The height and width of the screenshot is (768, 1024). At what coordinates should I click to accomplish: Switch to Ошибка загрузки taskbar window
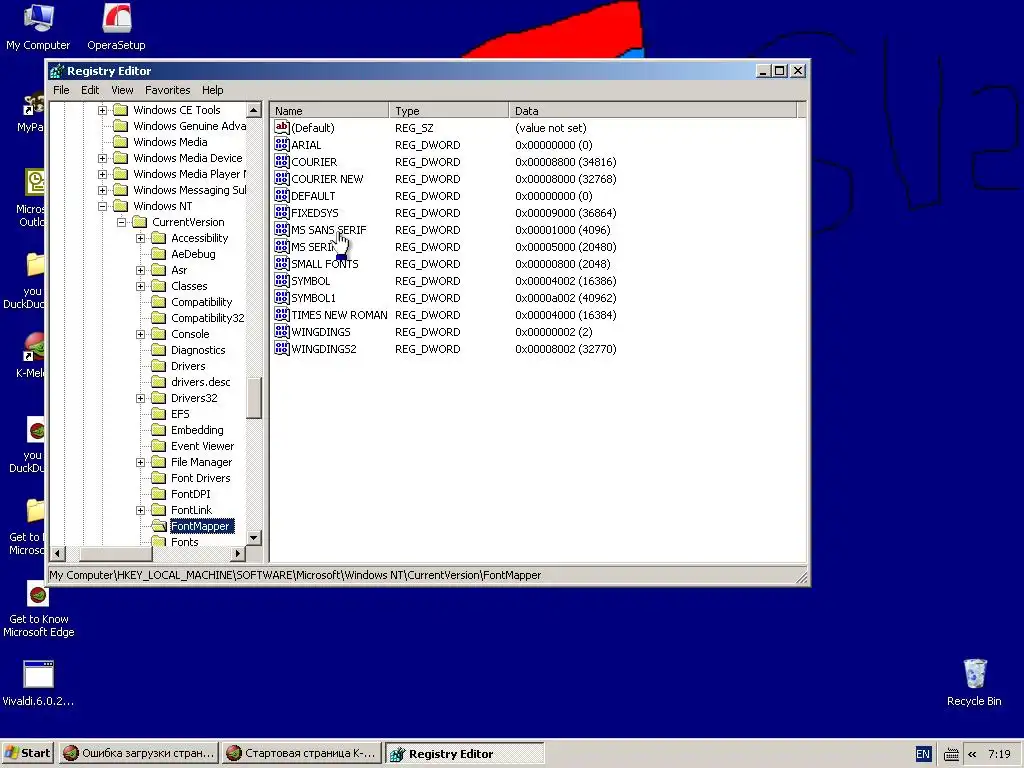(x=138, y=753)
